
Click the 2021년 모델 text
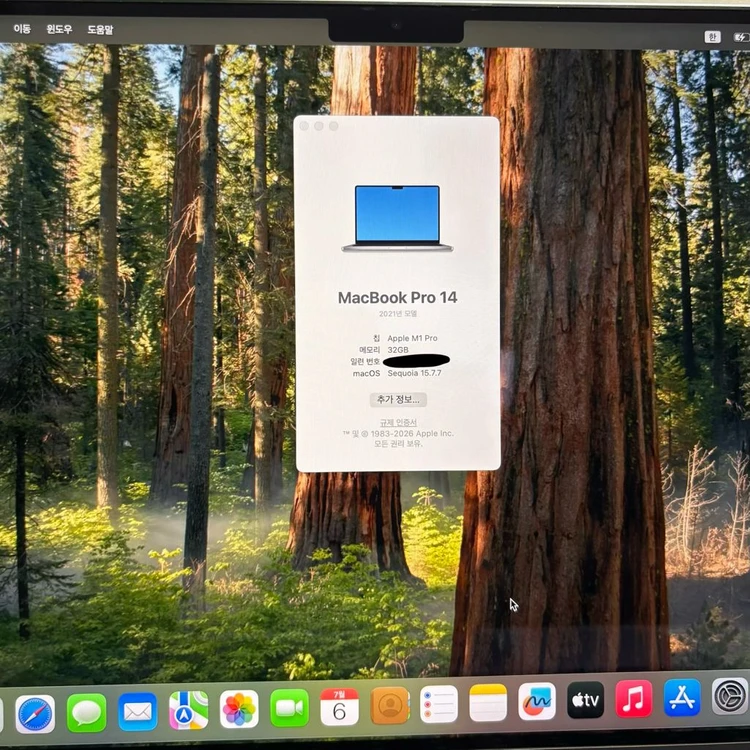(x=398, y=314)
